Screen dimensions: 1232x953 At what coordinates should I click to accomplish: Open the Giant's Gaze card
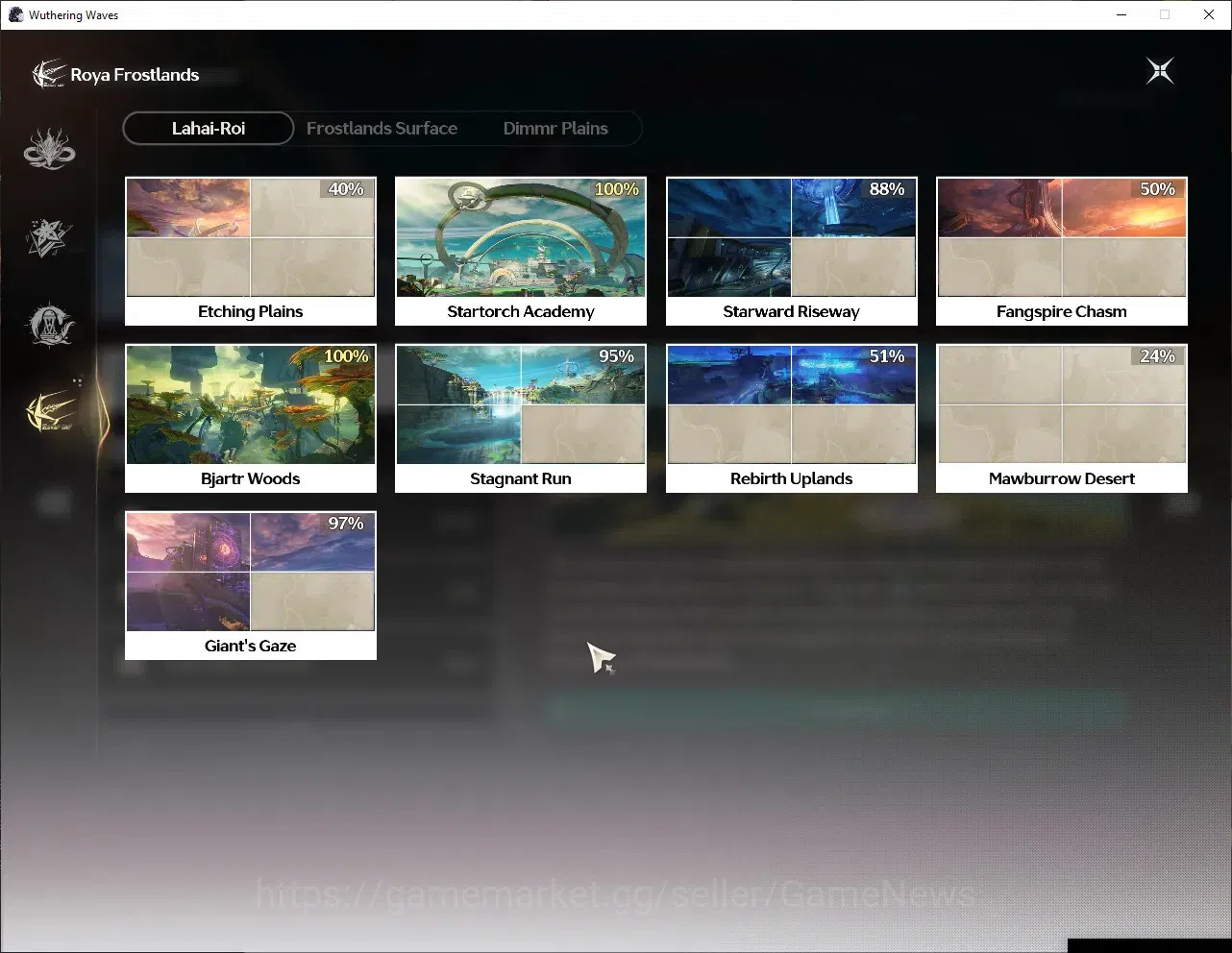click(251, 585)
